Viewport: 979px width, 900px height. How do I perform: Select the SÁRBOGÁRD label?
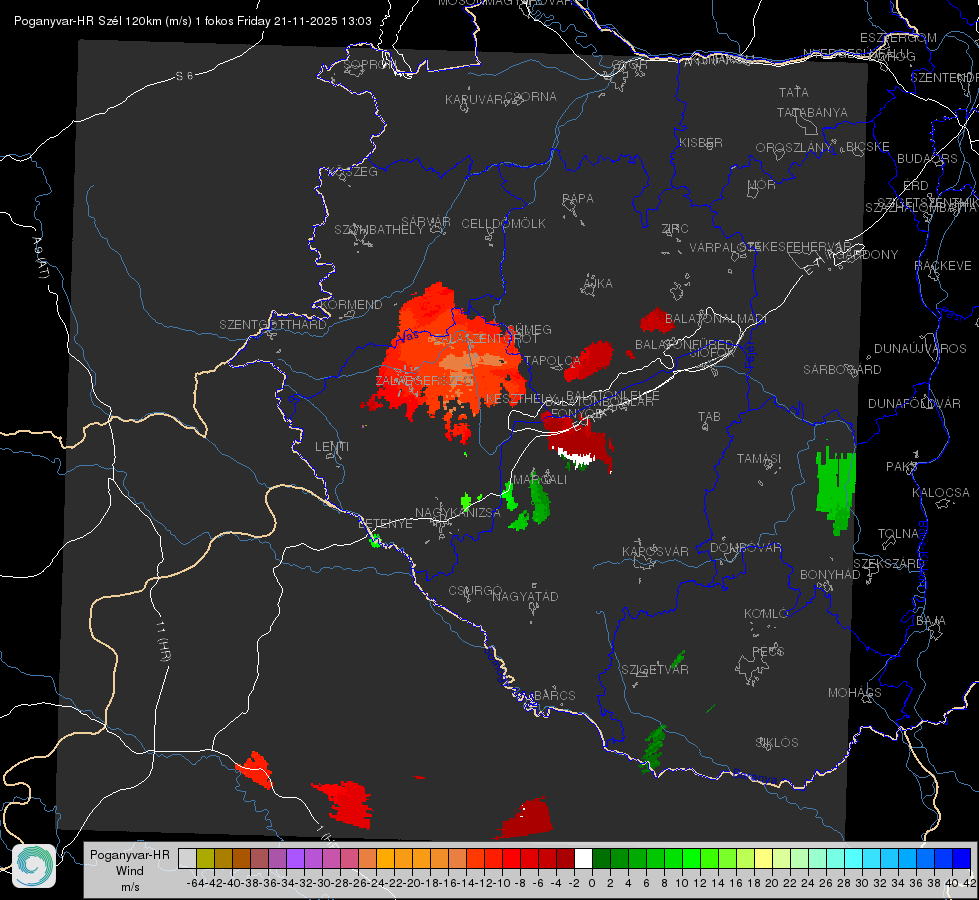[842, 370]
